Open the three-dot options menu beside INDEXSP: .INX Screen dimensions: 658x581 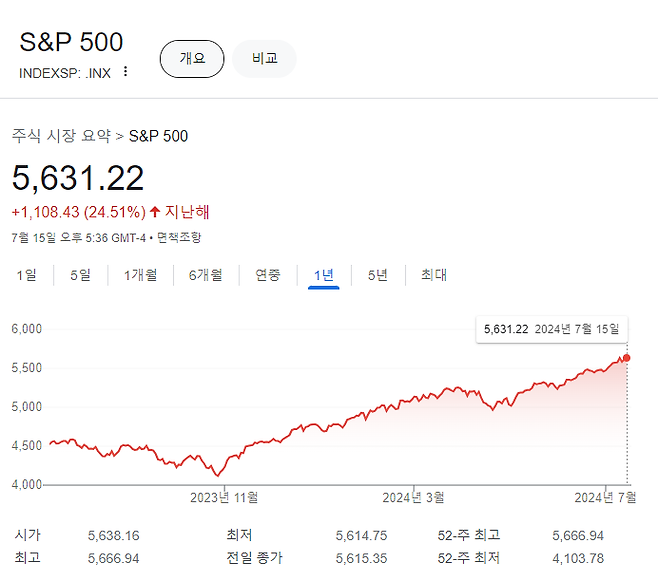(125, 71)
